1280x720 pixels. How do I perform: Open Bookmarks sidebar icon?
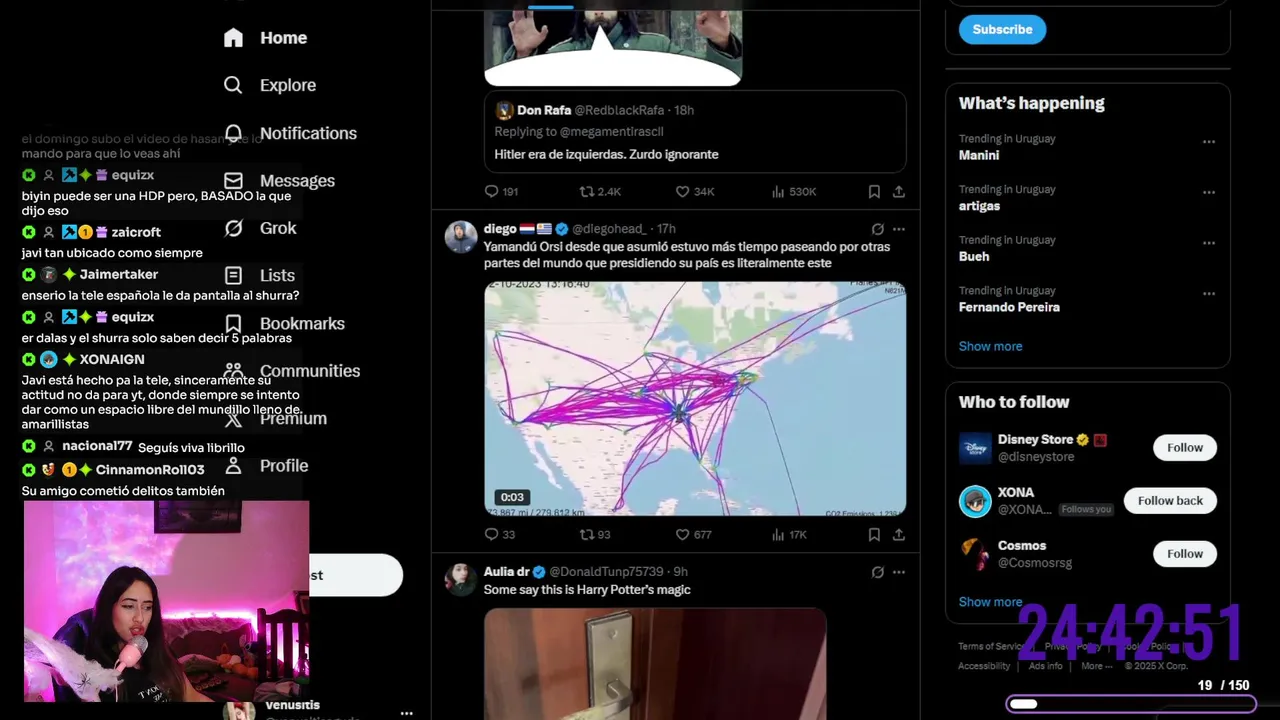point(233,323)
